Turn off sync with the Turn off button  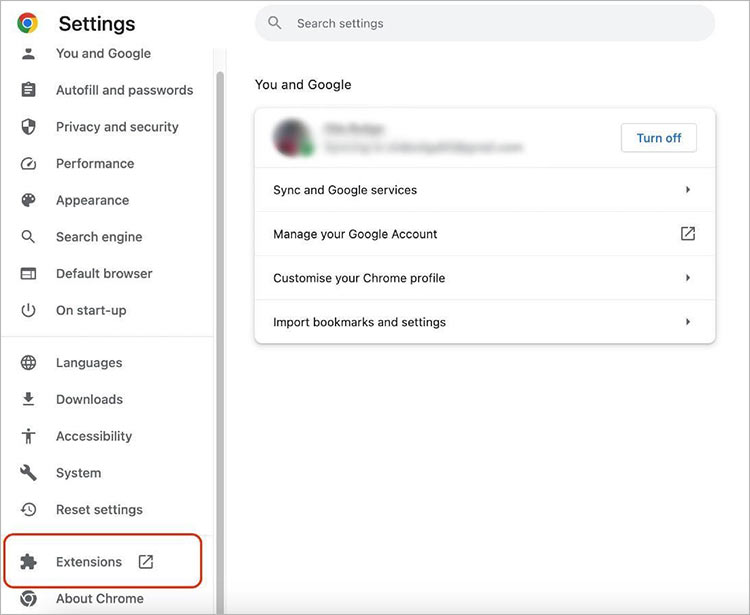point(659,138)
